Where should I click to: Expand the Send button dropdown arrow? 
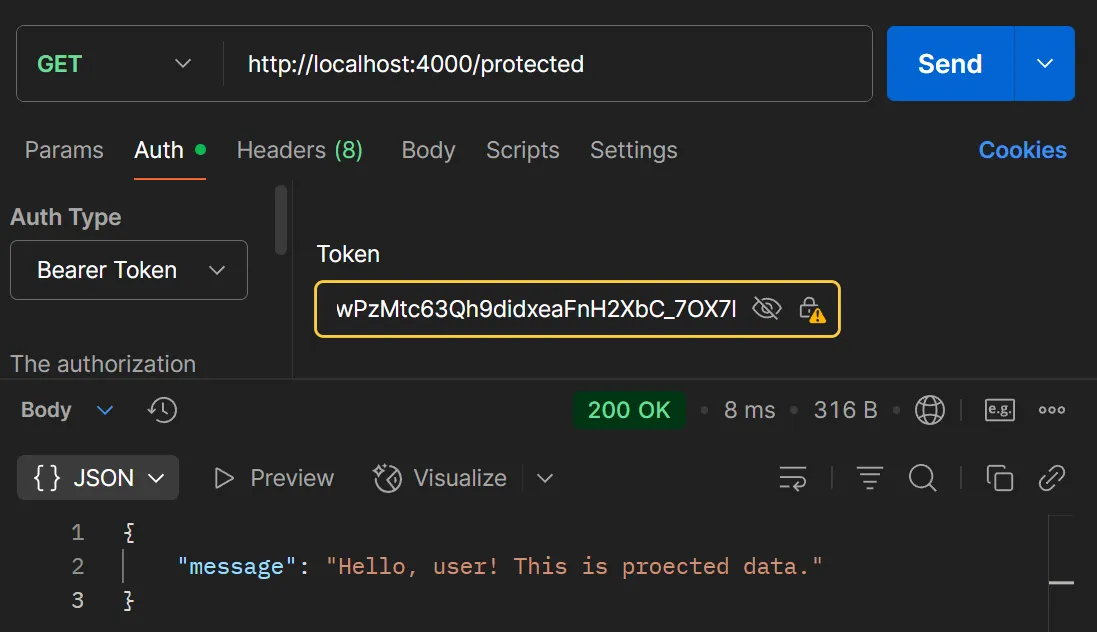[x=1044, y=63]
